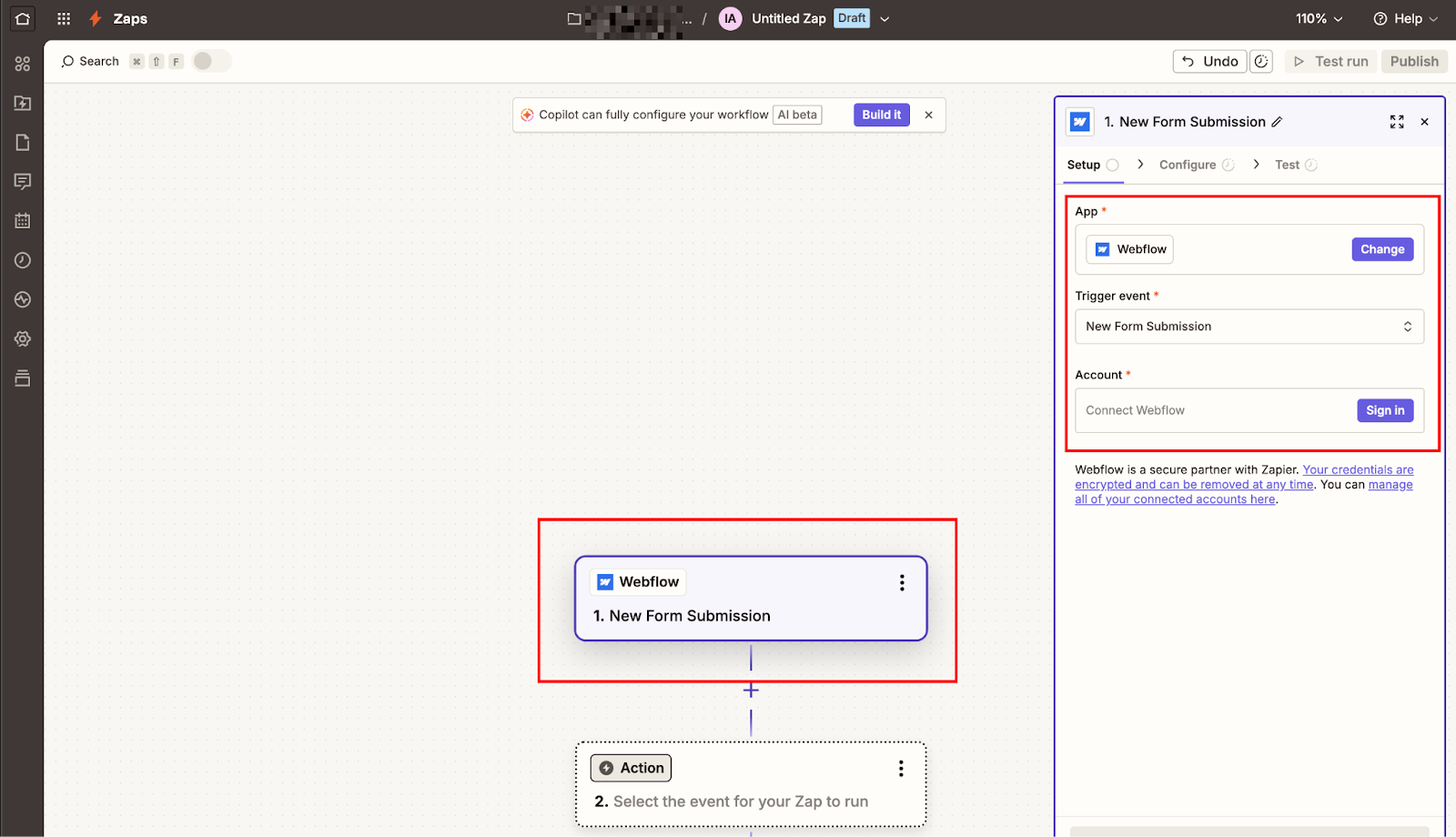Click the Webflow app chip in panel

[x=1129, y=249]
